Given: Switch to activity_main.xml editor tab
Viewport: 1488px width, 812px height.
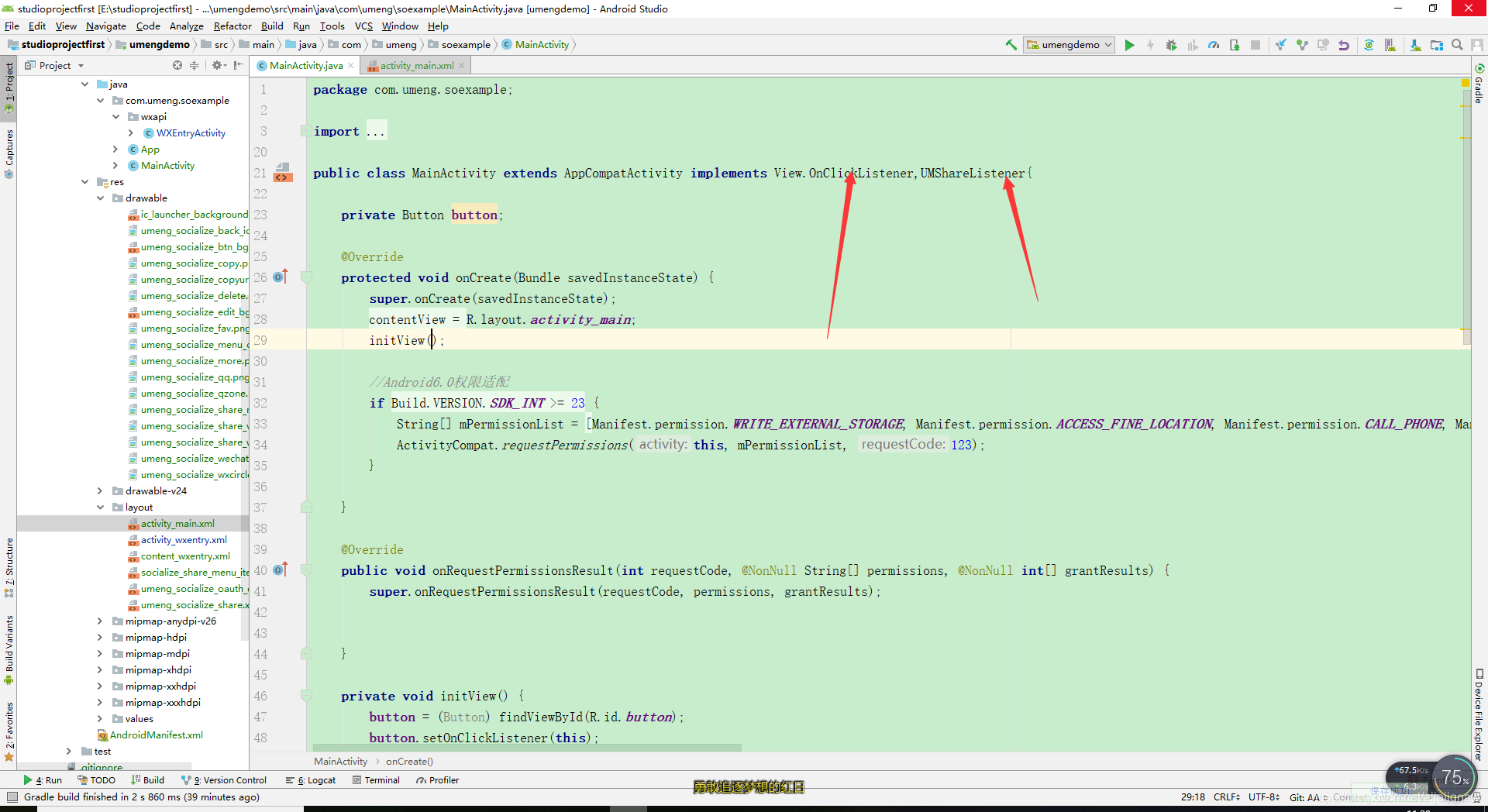Looking at the screenshot, I should 417,66.
